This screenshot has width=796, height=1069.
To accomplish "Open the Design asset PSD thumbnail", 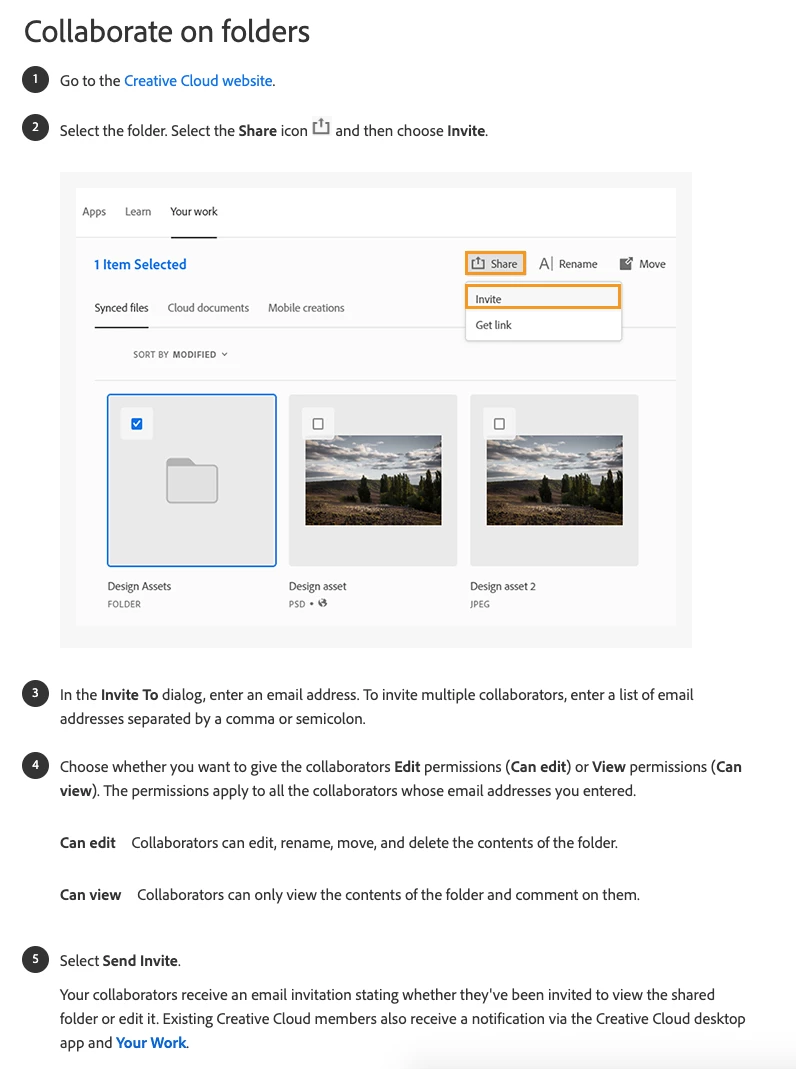I will coord(373,480).
